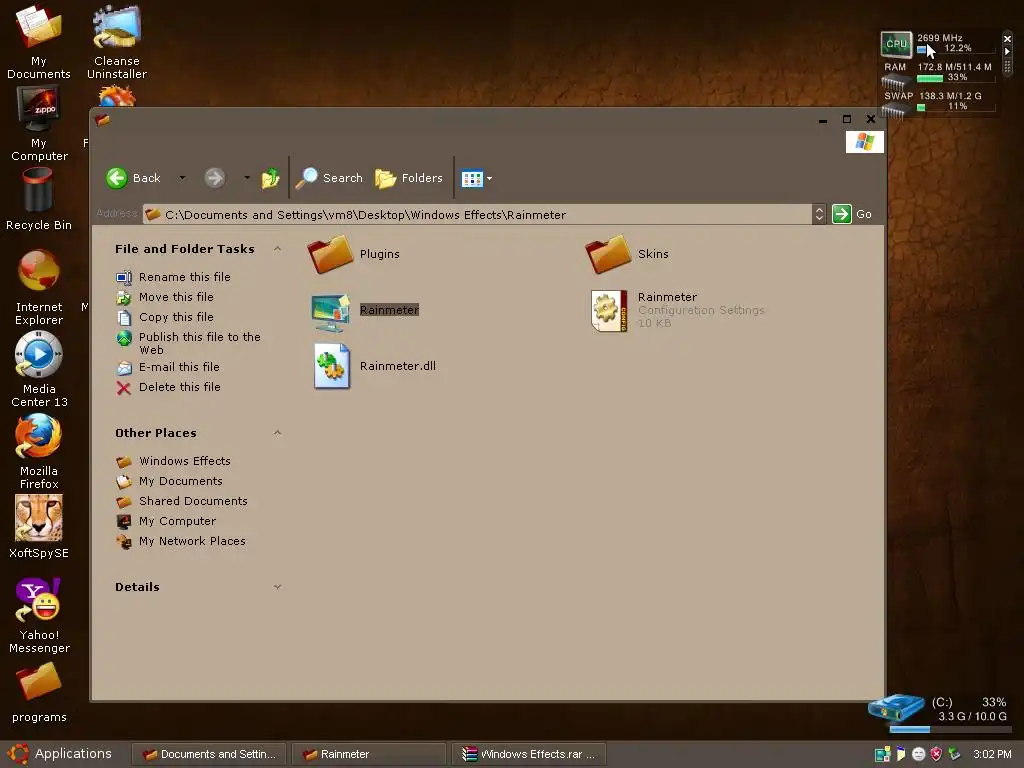Screen dimensions: 1024x768
Task: Select the programs folder desktop icon
Action: 39,682
